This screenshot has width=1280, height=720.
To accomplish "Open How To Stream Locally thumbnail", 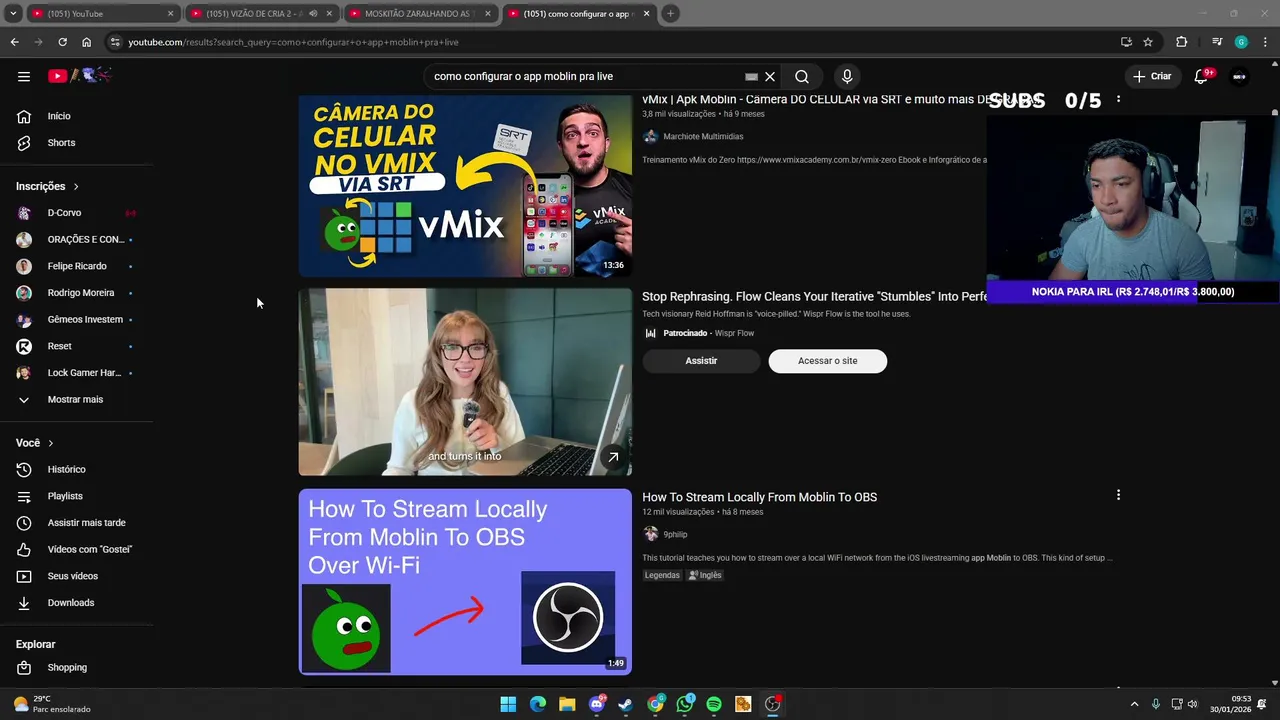I will click(x=465, y=582).
